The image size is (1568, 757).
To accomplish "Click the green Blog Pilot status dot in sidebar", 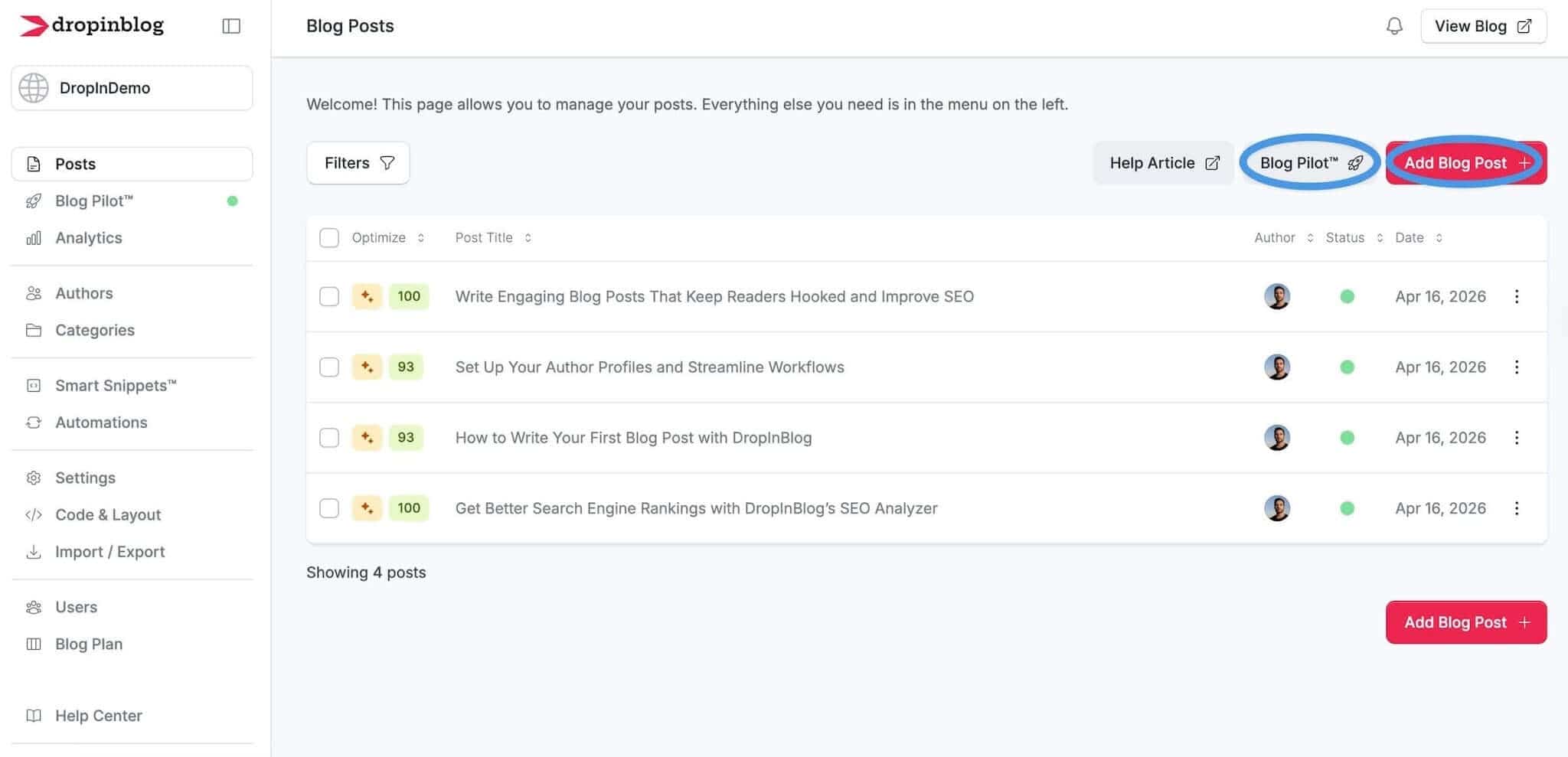I will [232, 201].
